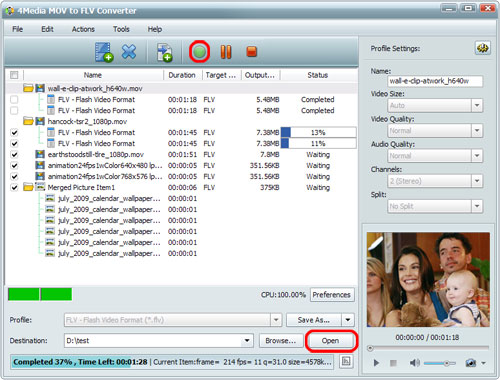This screenshot has height=380, width=500.
Task: Click the Add Profile icon in toolbar
Action: (x=164, y=52)
